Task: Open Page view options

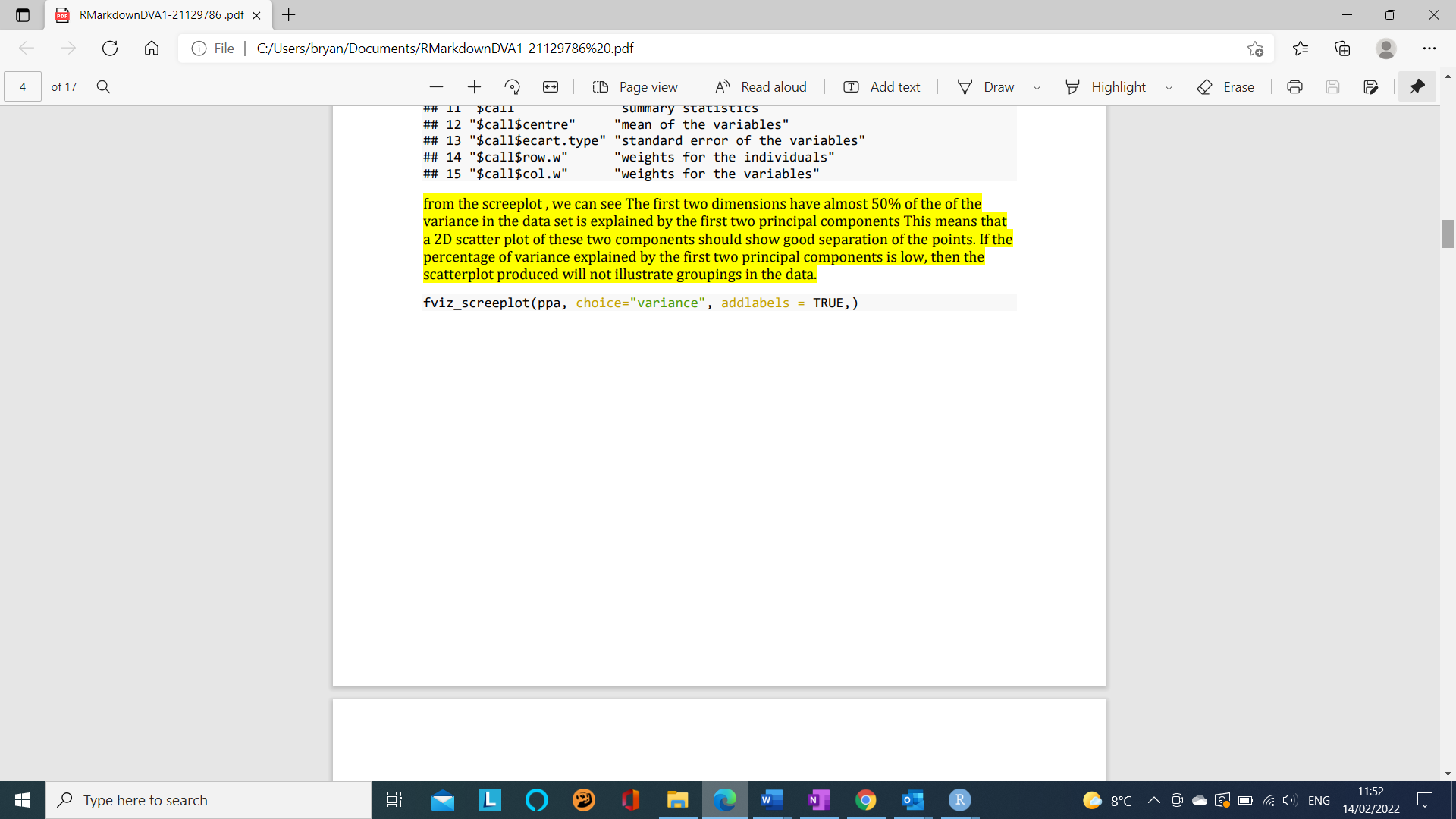Action: click(635, 87)
